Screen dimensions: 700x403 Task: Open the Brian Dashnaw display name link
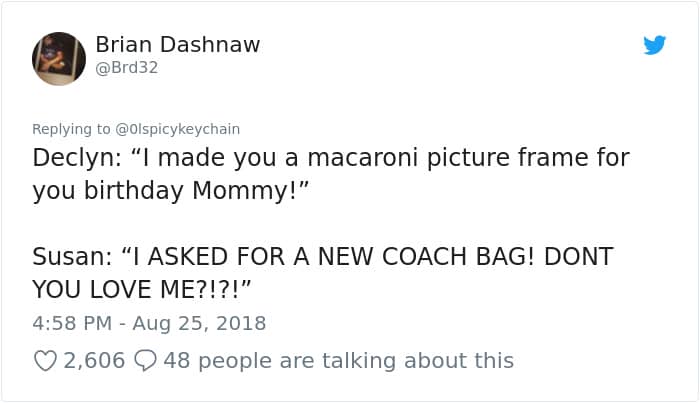click(x=177, y=45)
